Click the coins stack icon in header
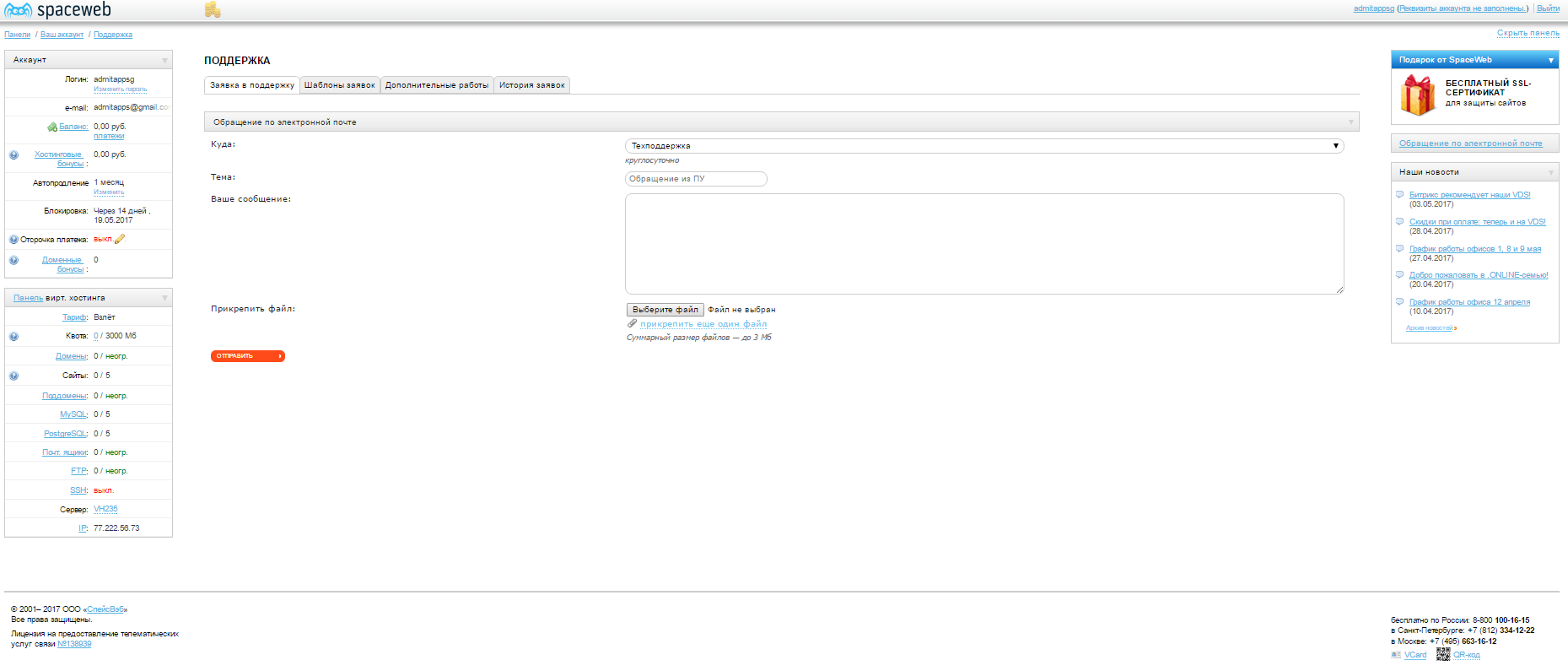 point(213,9)
